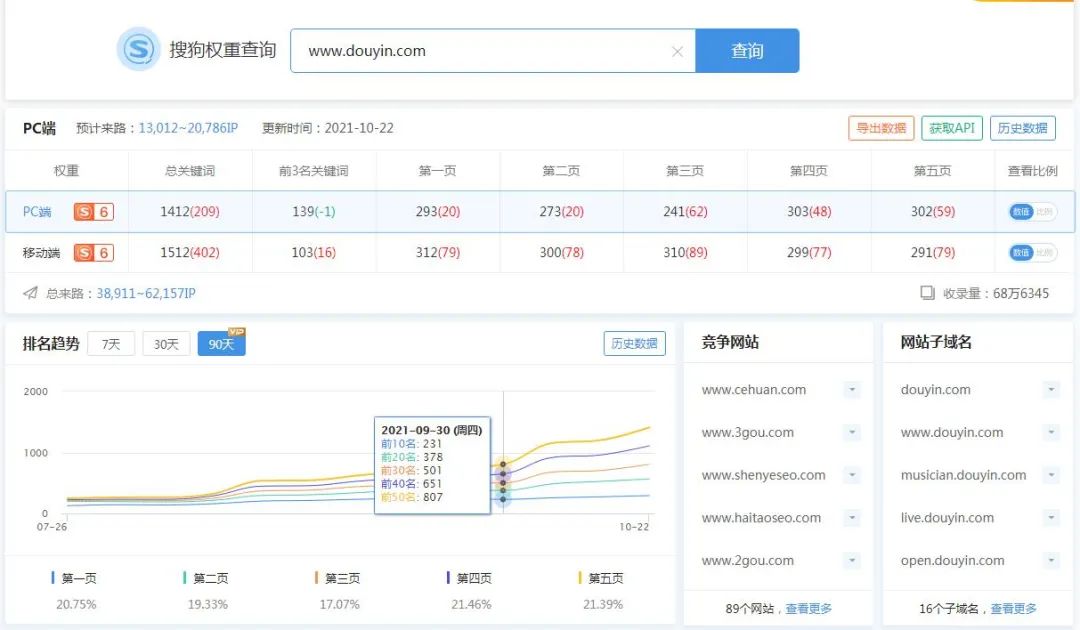This screenshot has width=1080, height=630.
Task: Expand dropdown for live.douyin.com
Action: tap(1051, 518)
